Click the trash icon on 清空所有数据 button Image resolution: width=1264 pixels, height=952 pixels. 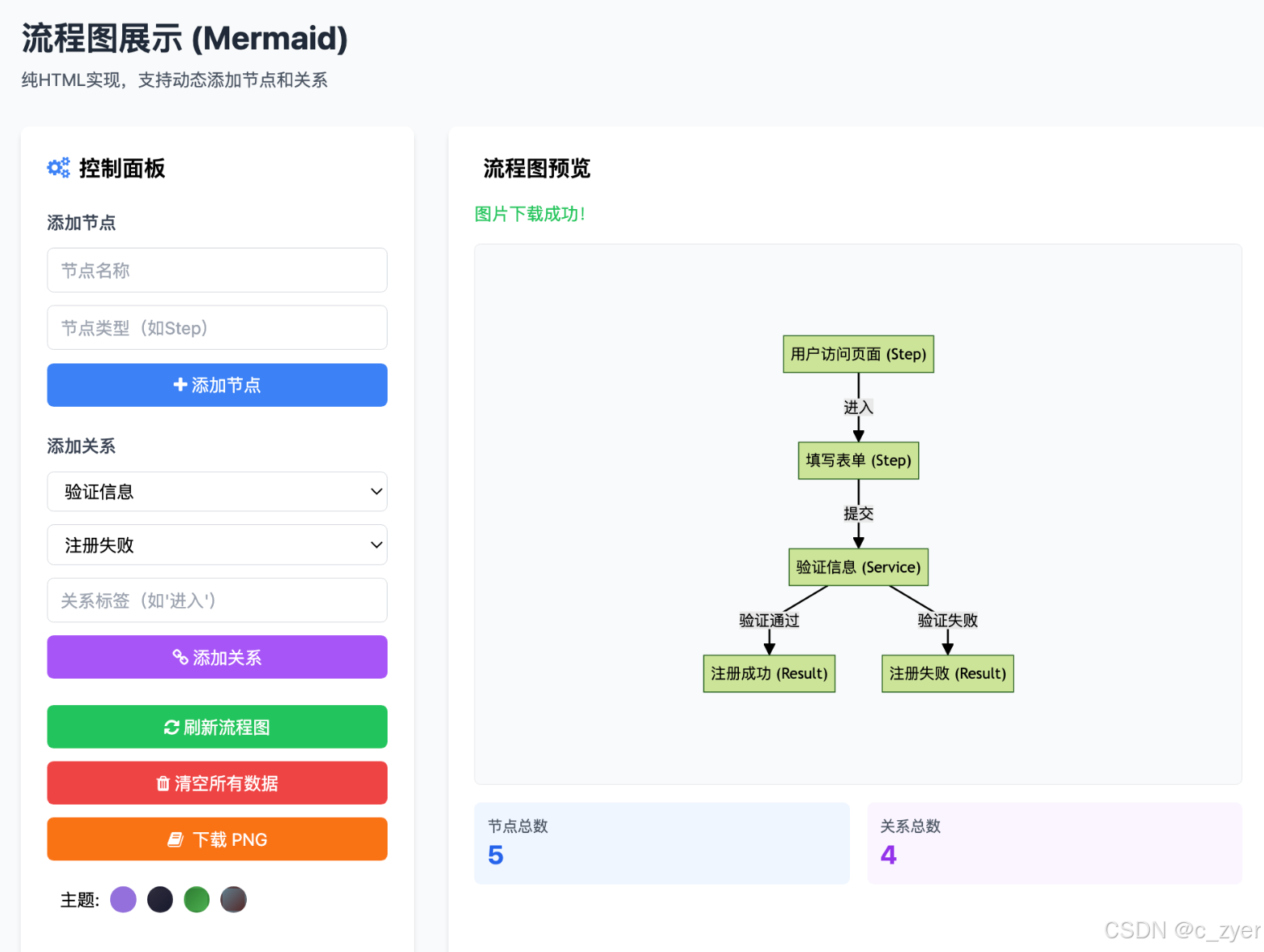(x=162, y=783)
